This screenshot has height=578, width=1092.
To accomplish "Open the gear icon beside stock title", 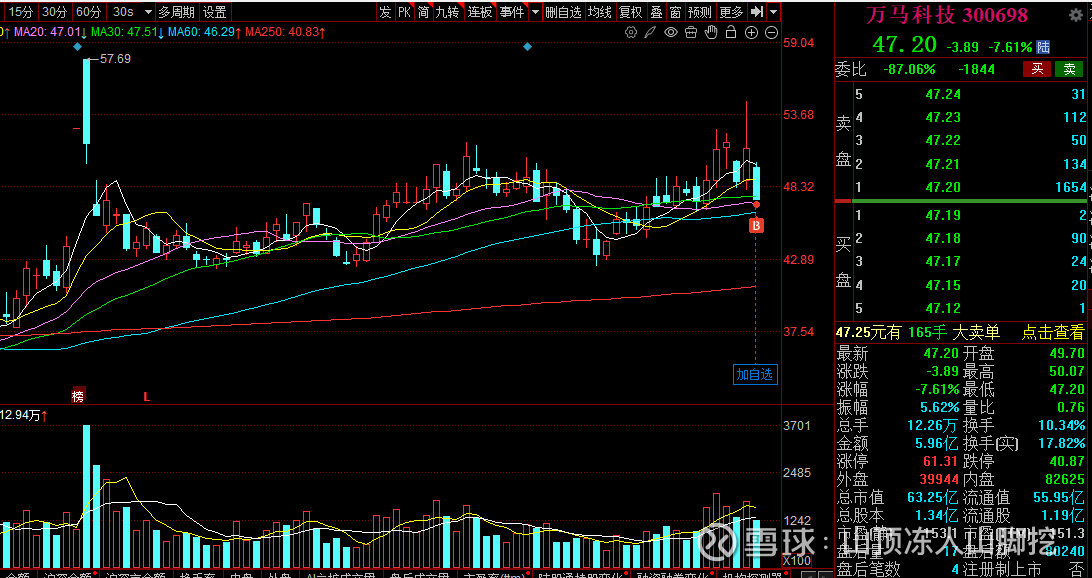I will [1077, 15].
